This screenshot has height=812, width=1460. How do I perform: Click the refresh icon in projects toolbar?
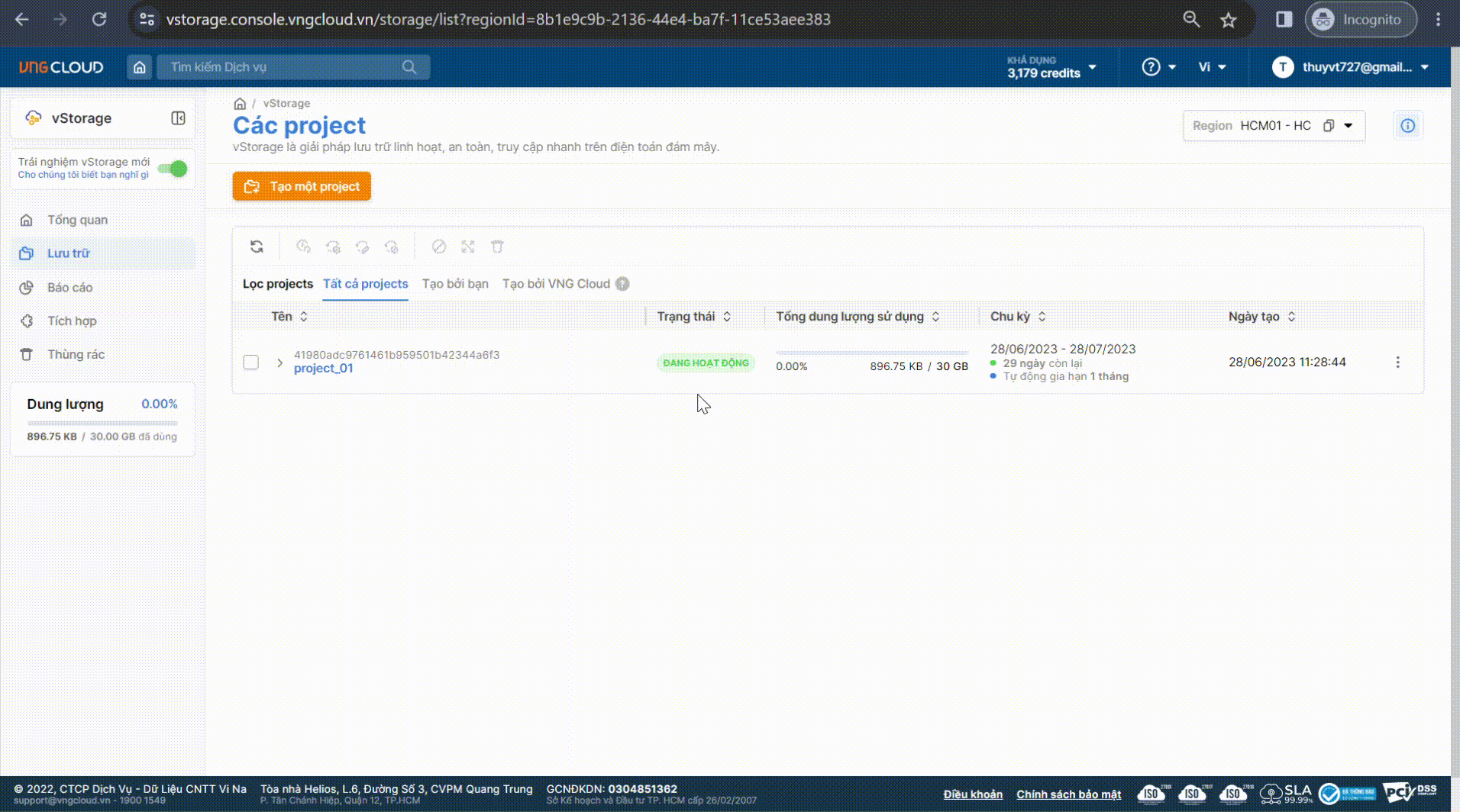[x=257, y=246]
